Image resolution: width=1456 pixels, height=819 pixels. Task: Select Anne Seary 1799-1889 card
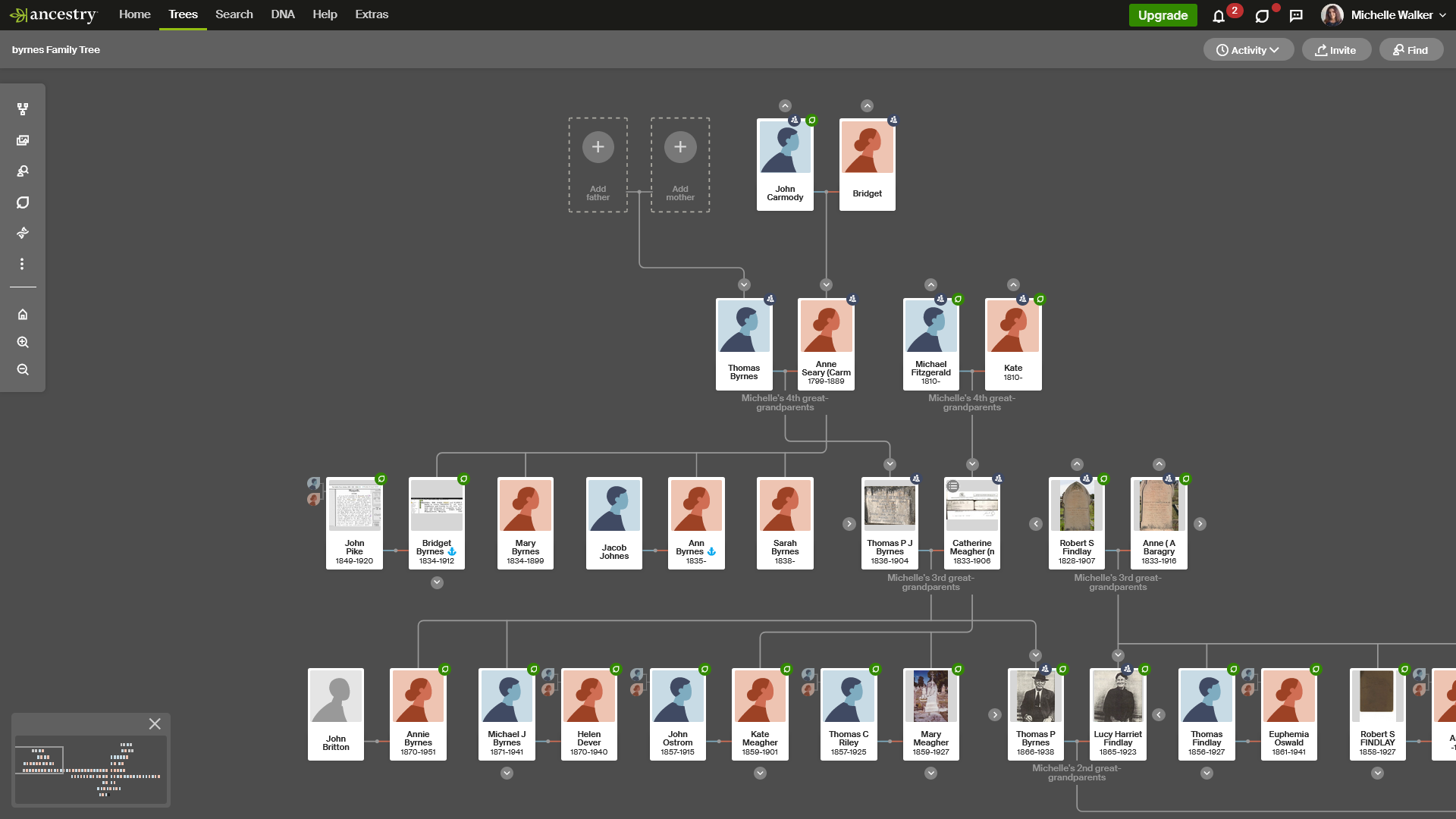(826, 344)
